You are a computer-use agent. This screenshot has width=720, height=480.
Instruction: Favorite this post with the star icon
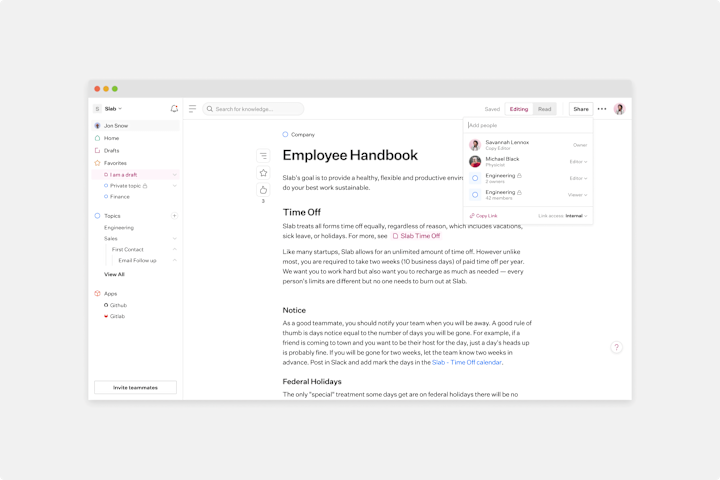pos(263,173)
